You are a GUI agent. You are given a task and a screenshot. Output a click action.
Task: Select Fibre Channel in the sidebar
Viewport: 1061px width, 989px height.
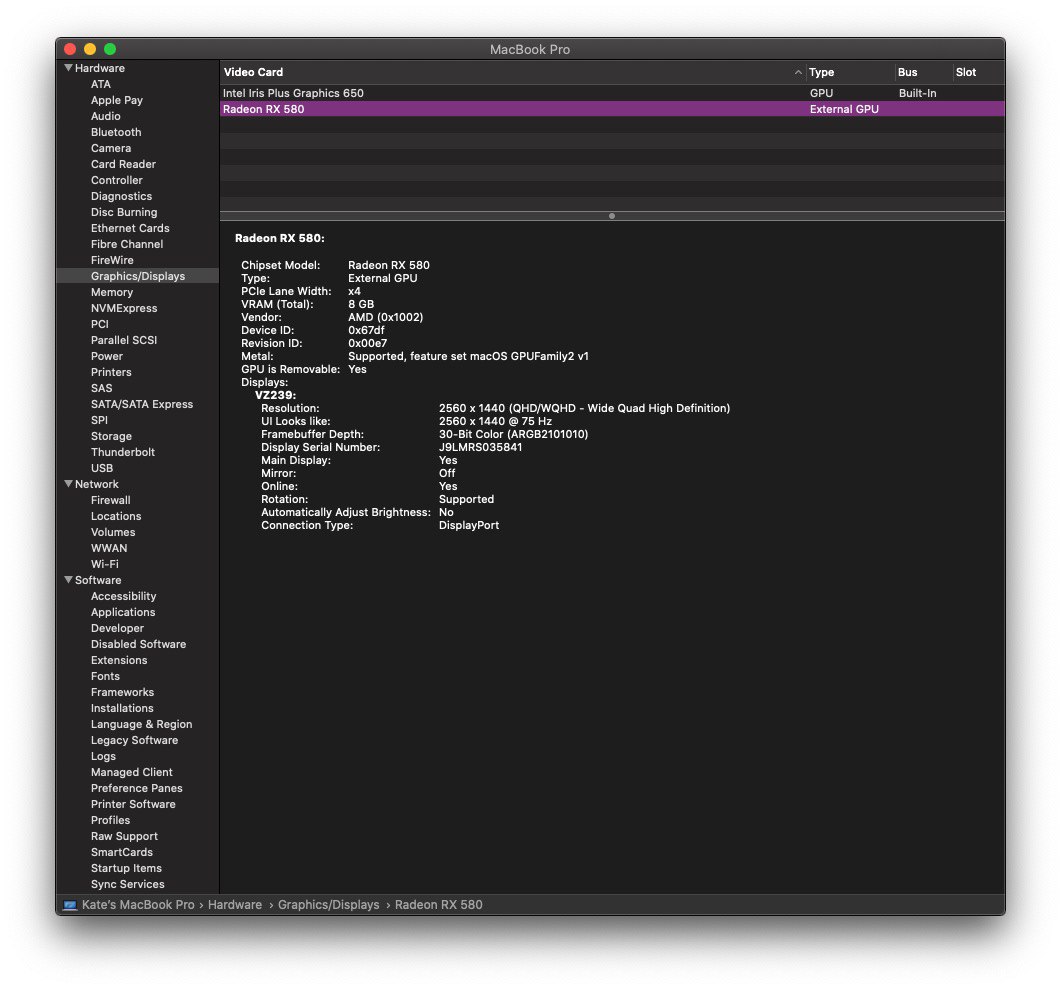coord(127,244)
